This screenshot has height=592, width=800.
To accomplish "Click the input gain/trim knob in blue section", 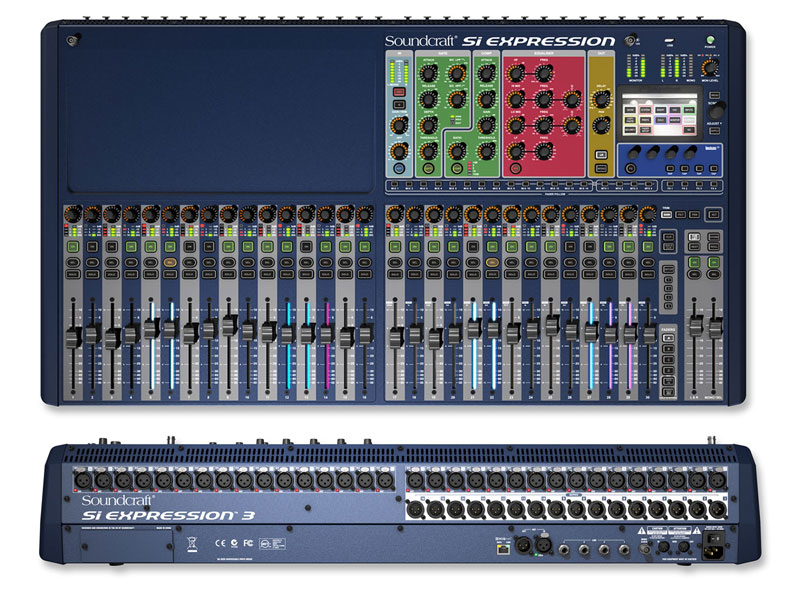I will [x=399, y=125].
